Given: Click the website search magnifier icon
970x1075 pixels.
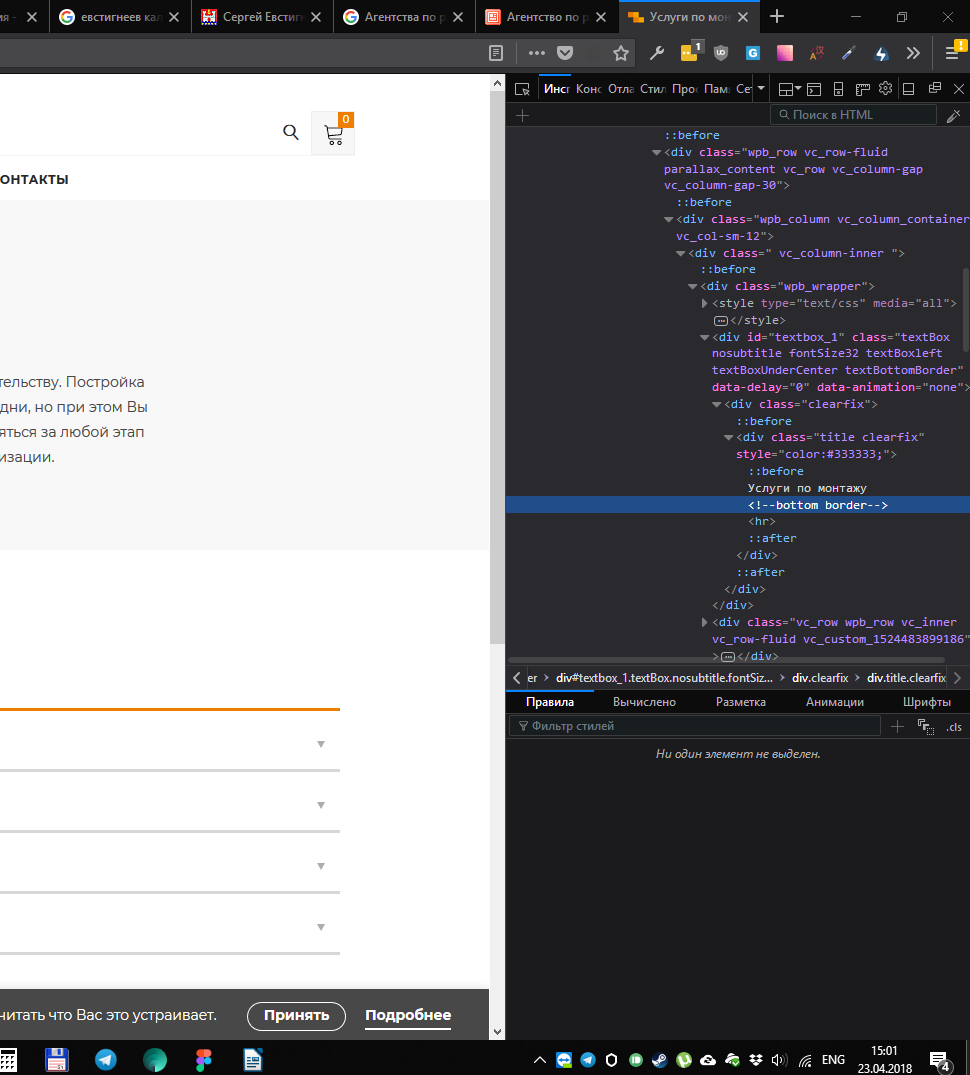Looking at the screenshot, I should [291, 132].
